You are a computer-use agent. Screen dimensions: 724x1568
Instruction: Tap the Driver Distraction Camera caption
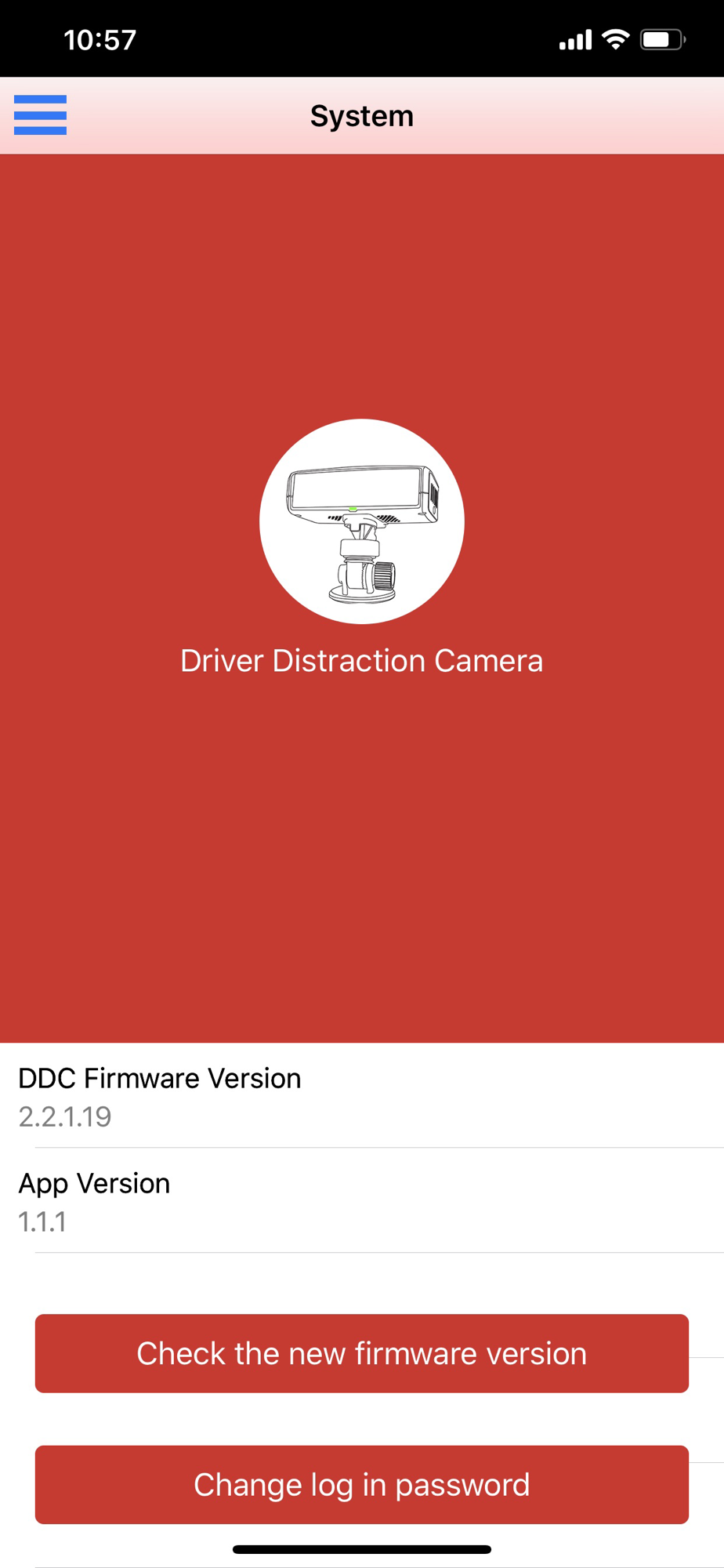pos(362,661)
